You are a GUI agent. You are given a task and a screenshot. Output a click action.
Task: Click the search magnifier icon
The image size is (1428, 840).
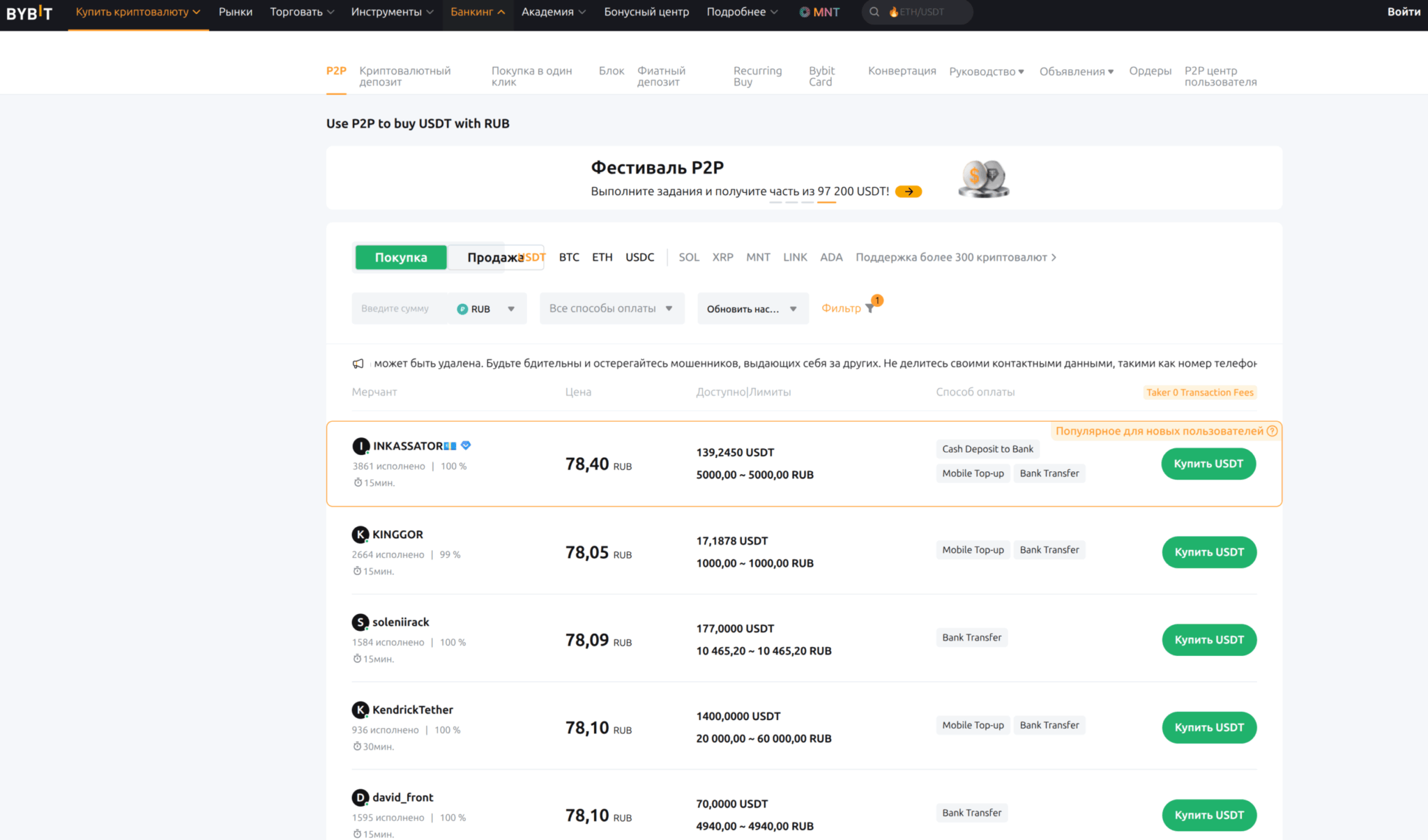pos(874,12)
